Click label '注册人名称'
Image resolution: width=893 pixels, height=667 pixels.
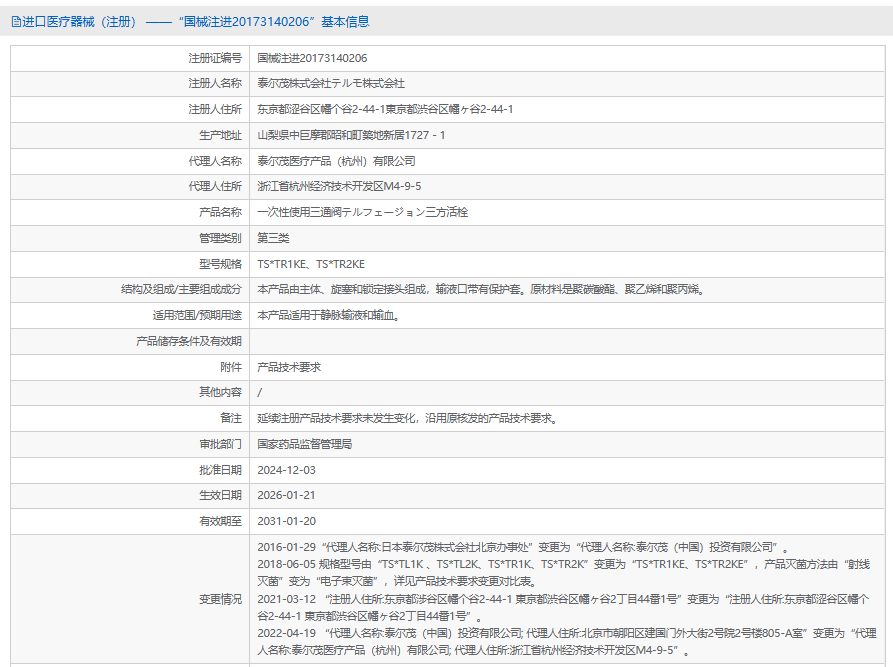(215, 84)
